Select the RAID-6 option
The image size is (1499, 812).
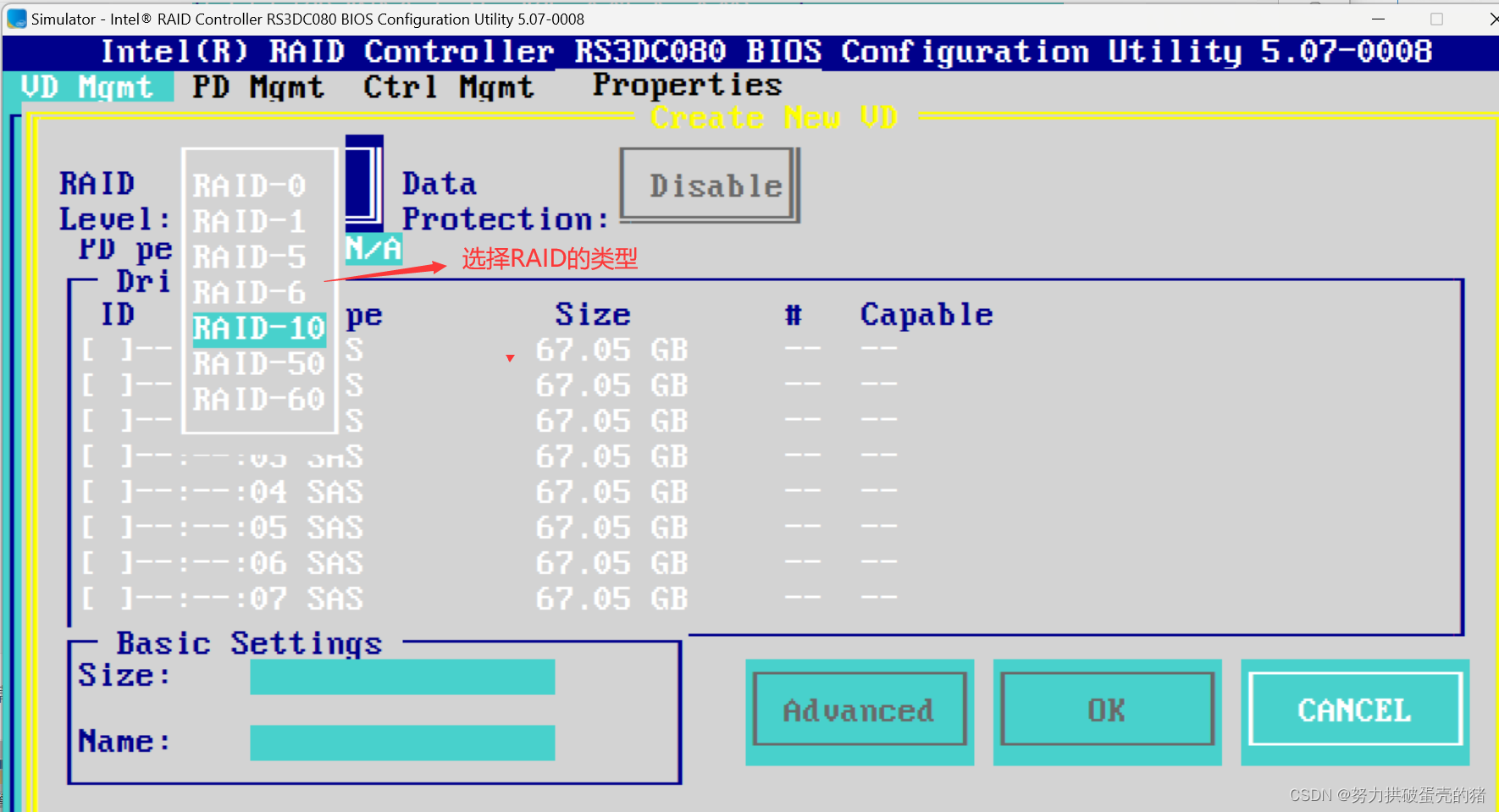point(249,292)
